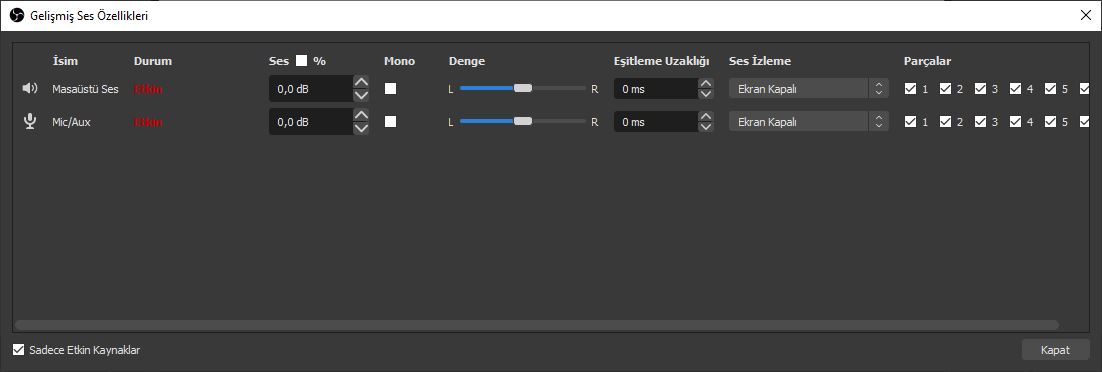Click the Denge column header
The width and height of the screenshot is (1102, 372).
(467, 61)
